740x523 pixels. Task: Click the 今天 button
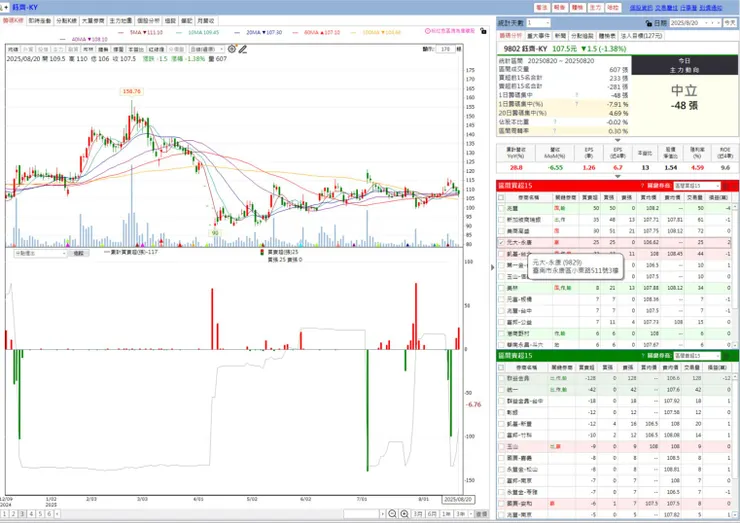pos(730,23)
